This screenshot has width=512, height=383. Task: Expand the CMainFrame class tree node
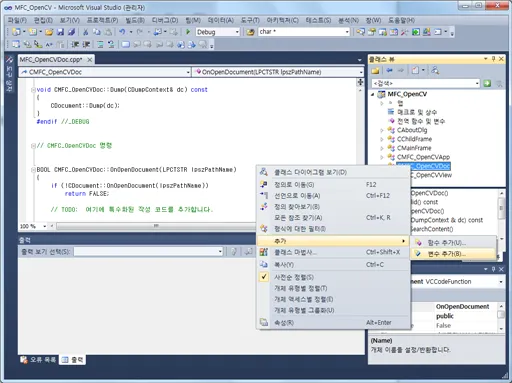(x=382, y=148)
